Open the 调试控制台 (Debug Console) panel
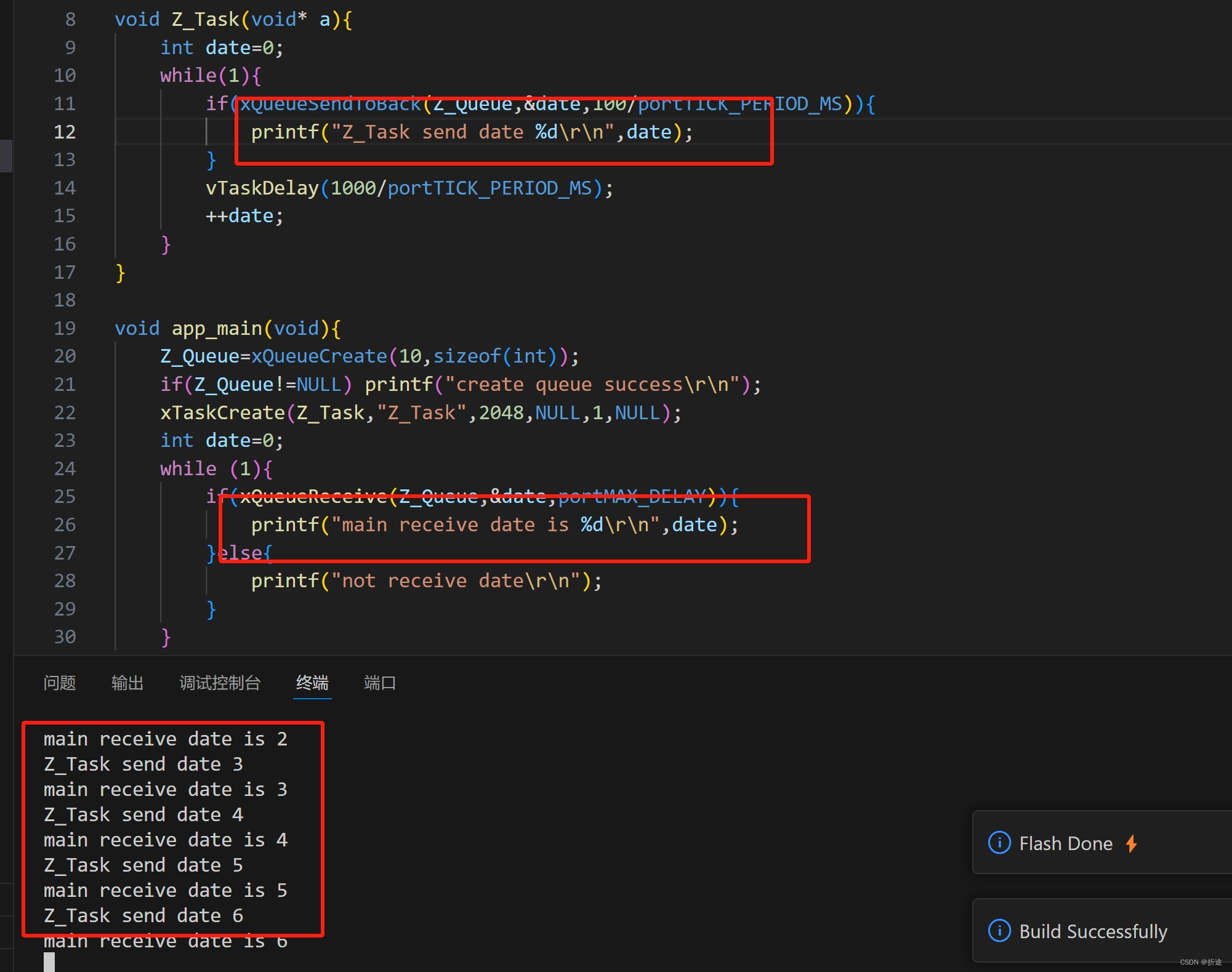The height and width of the screenshot is (972, 1232). pos(220,683)
